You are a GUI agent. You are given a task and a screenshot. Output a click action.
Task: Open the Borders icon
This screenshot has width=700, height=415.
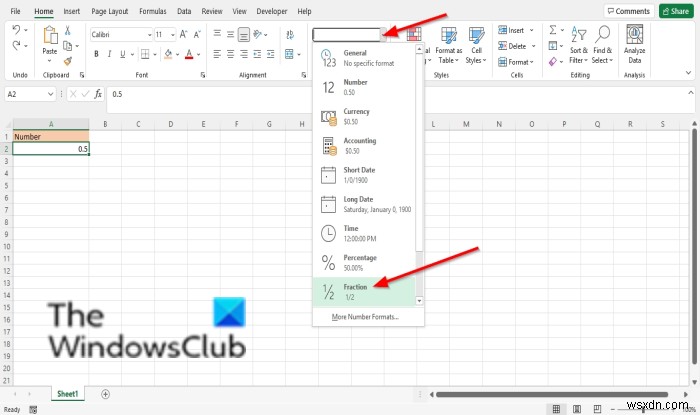145,54
